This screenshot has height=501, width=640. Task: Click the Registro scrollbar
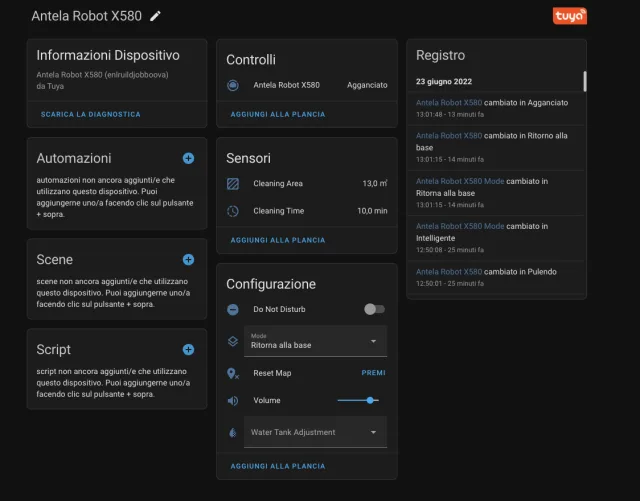[x=584, y=81]
